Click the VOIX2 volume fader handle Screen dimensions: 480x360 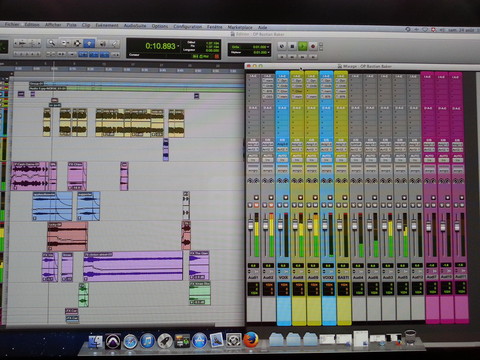pyautogui.click(x=324, y=226)
